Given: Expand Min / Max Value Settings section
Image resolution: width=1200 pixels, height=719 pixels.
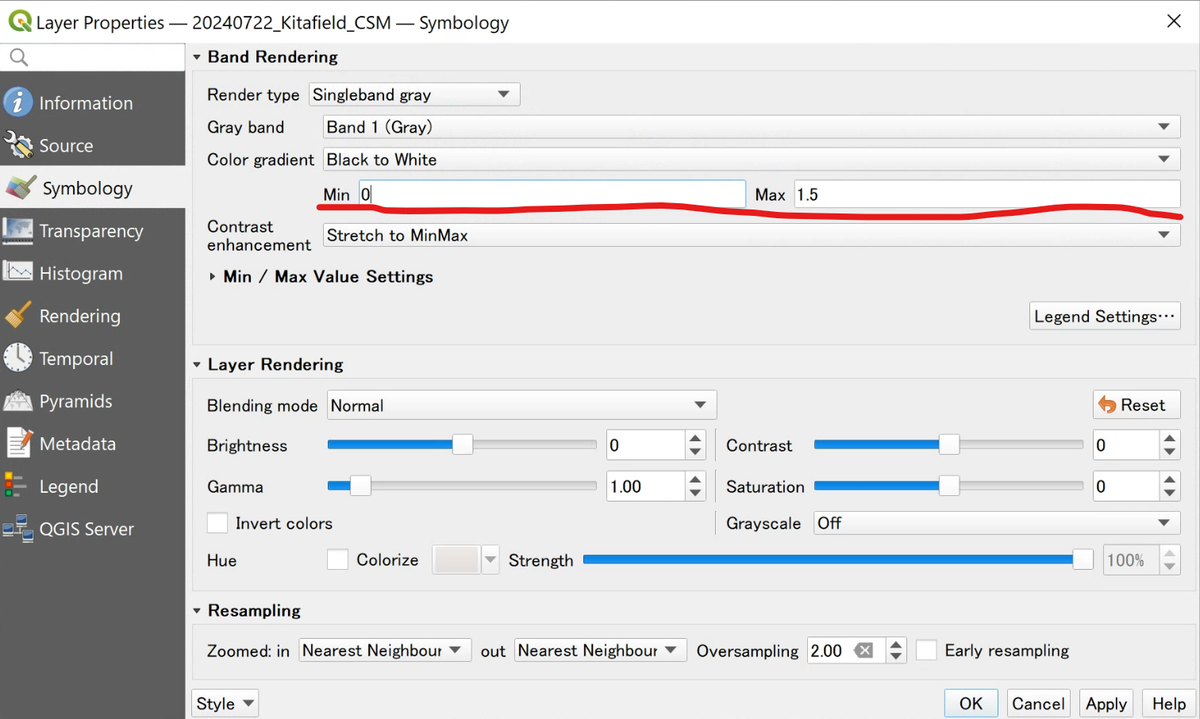Looking at the screenshot, I should [x=213, y=277].
